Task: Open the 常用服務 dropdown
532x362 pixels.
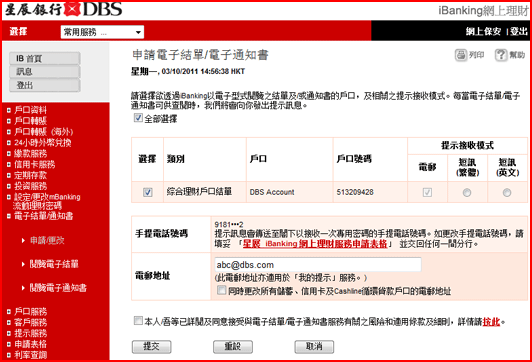Action: pos(102,32)
